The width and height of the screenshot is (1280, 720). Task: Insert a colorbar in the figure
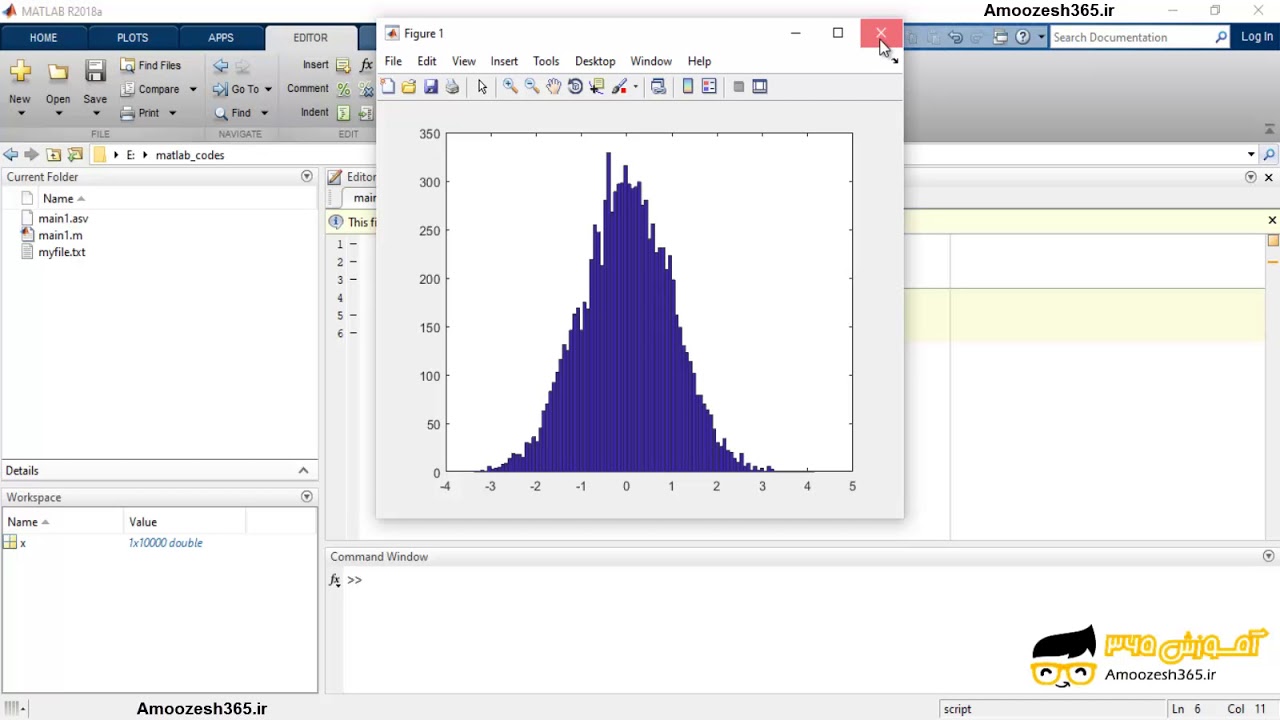688,87
